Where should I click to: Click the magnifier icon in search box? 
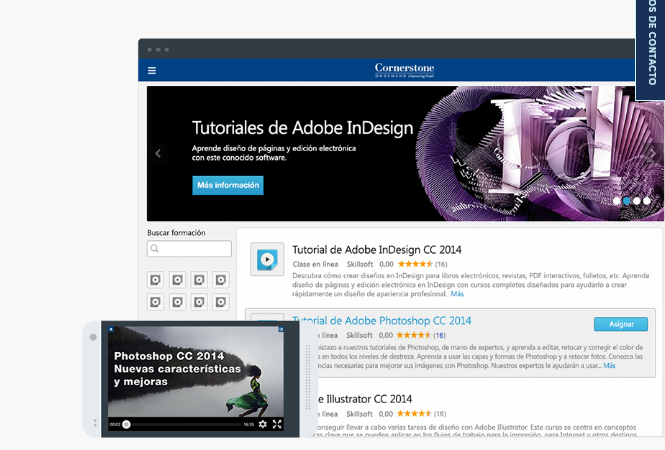[x=154, y=249]
